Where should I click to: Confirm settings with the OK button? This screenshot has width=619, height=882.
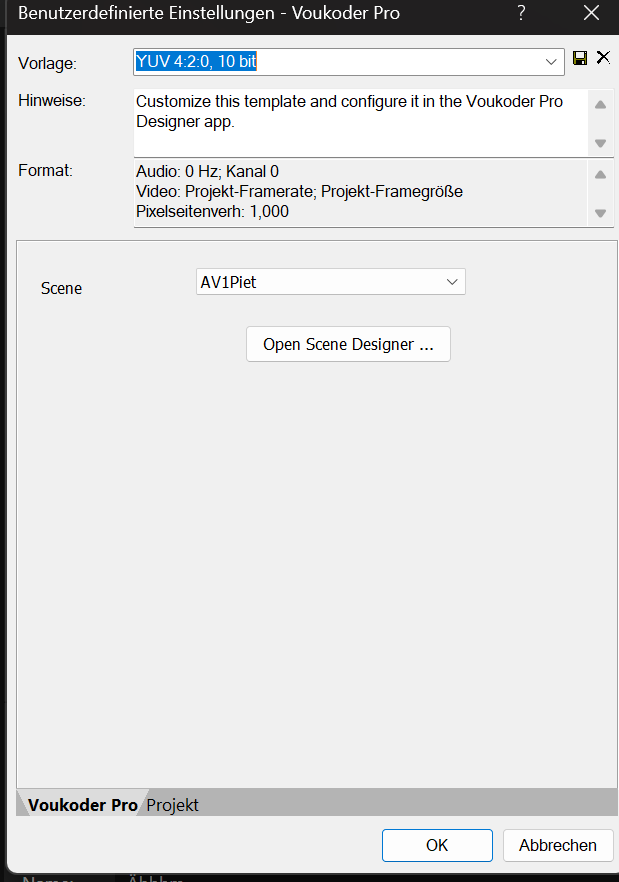pos(437,845)
